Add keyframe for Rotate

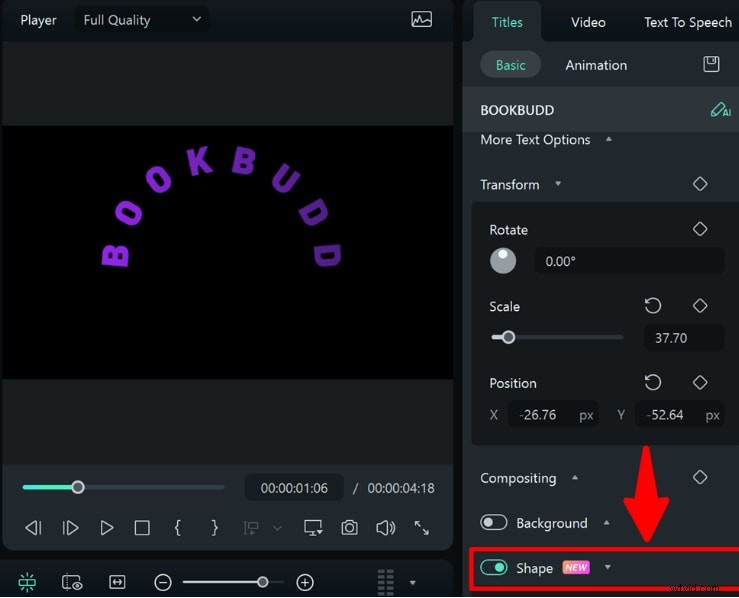[700, 229]
